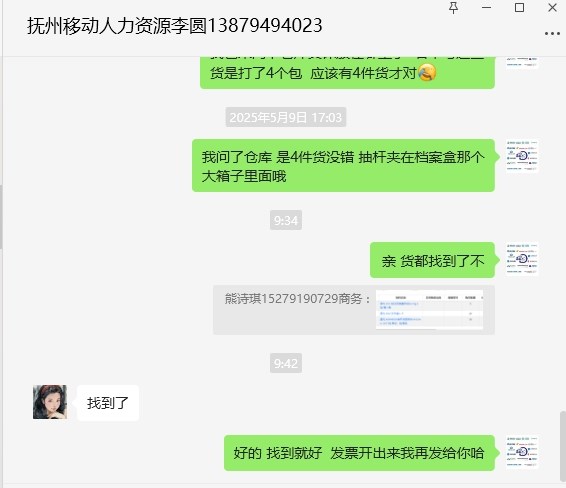This screenshot has width=566, height=488.
Task: Open contact's portrait avatar beside 找到了
Action: tap(50, 402)
